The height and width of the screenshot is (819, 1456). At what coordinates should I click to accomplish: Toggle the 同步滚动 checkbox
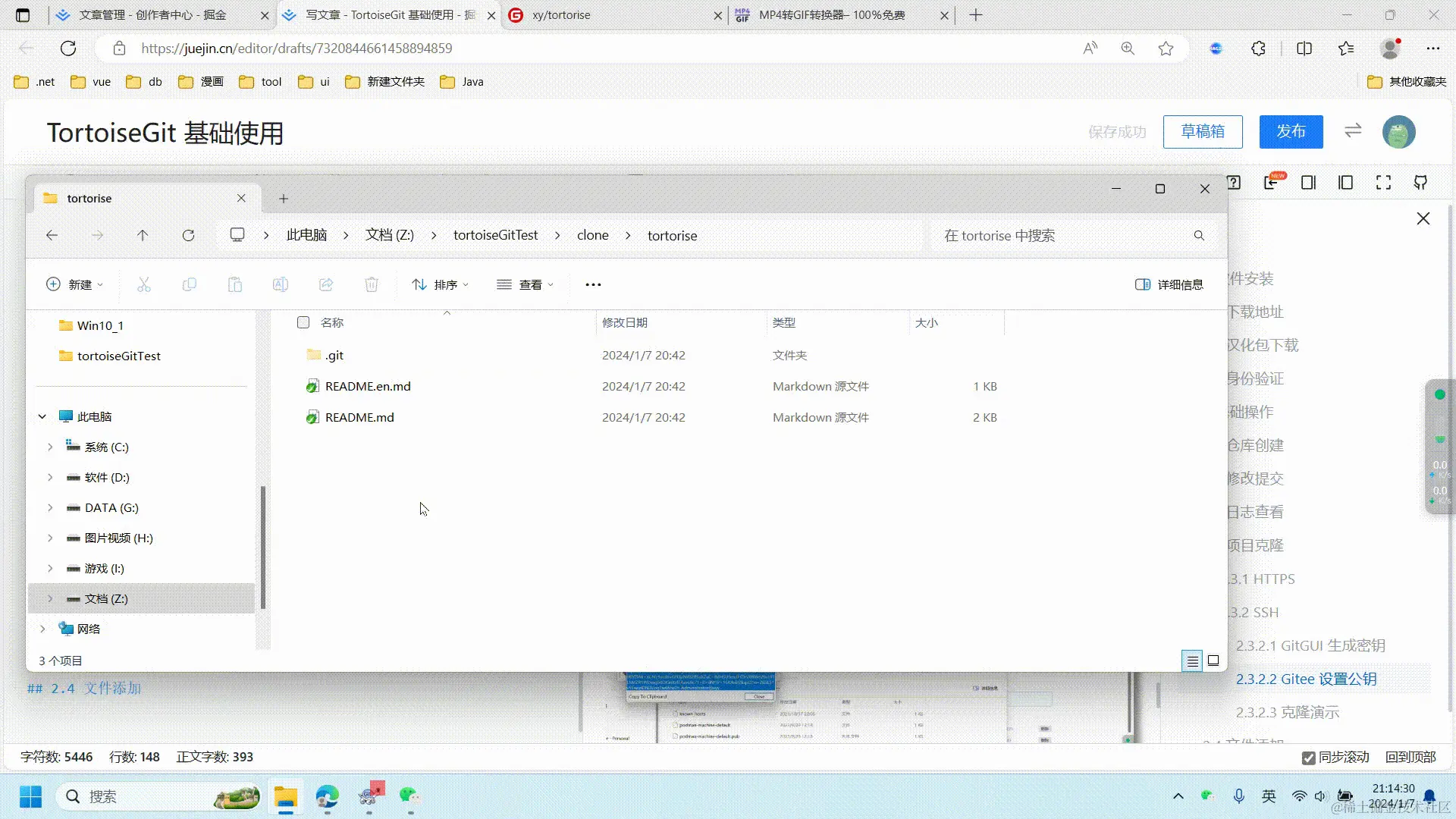tap(1308, 758)
